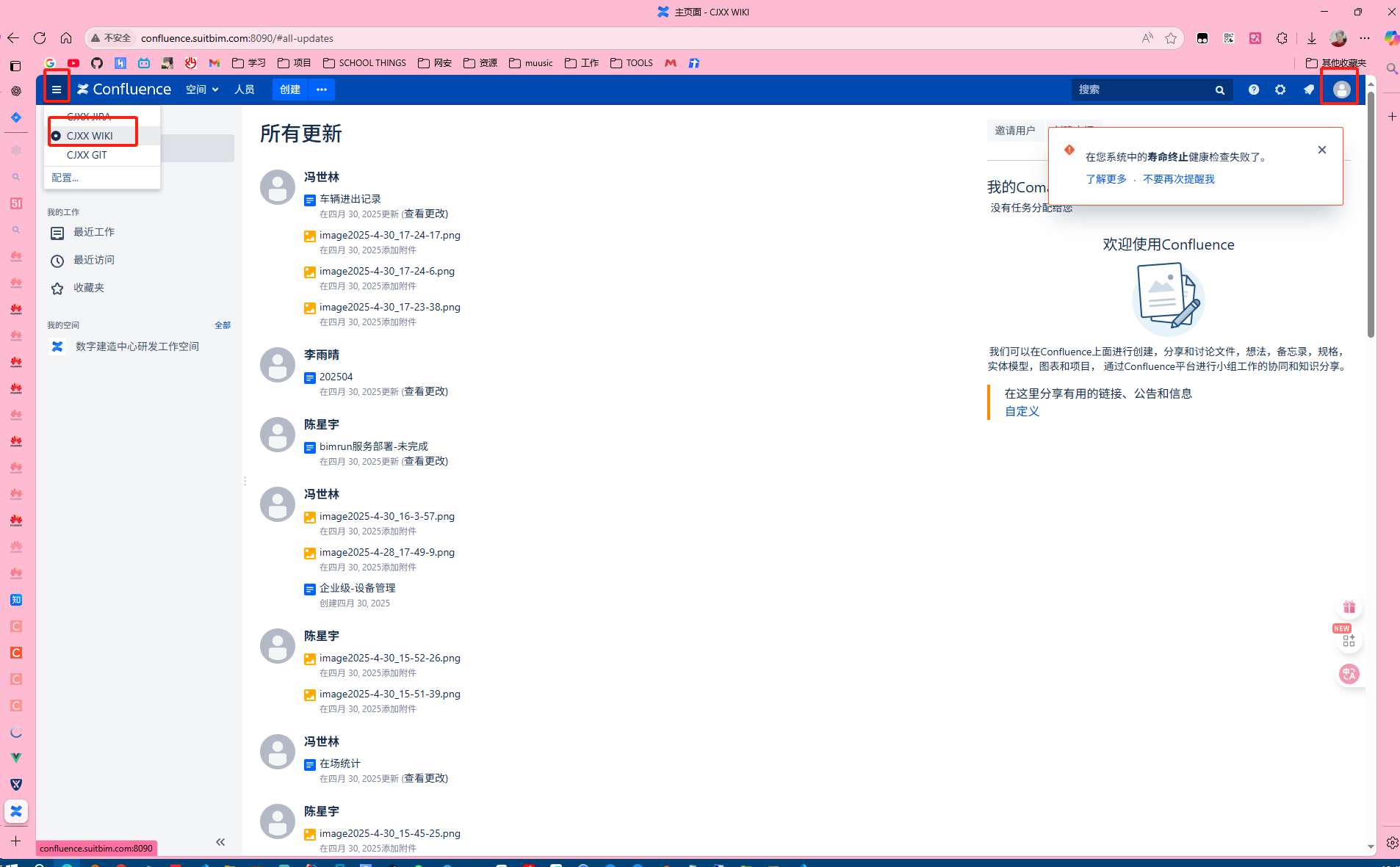Viewport: 1400px width, 867px height.
Task: Add a new vertical tab plus button
Action: coord(15,841)
